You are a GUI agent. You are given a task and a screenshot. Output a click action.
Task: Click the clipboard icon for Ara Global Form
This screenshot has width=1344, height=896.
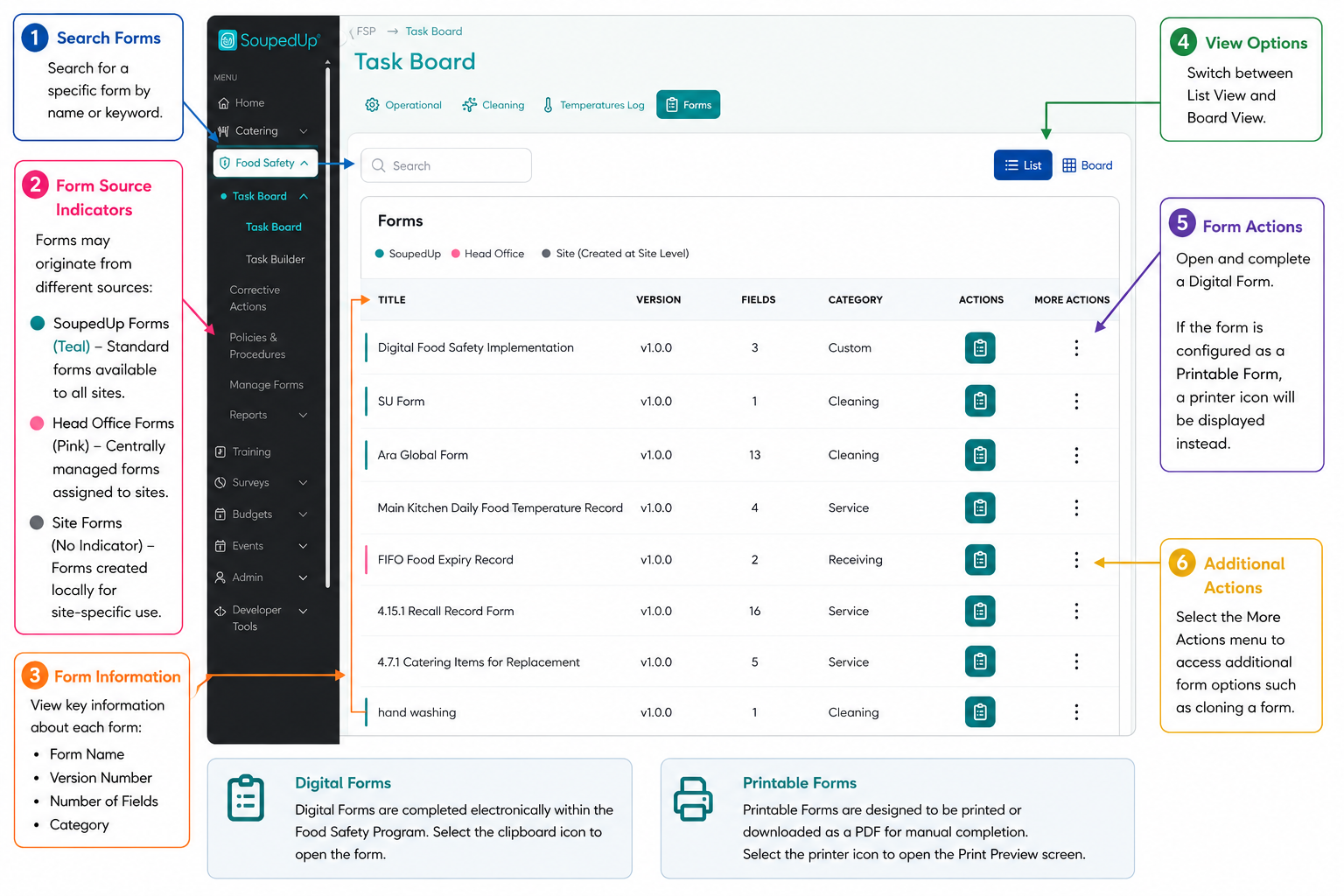tap(980, 455)
